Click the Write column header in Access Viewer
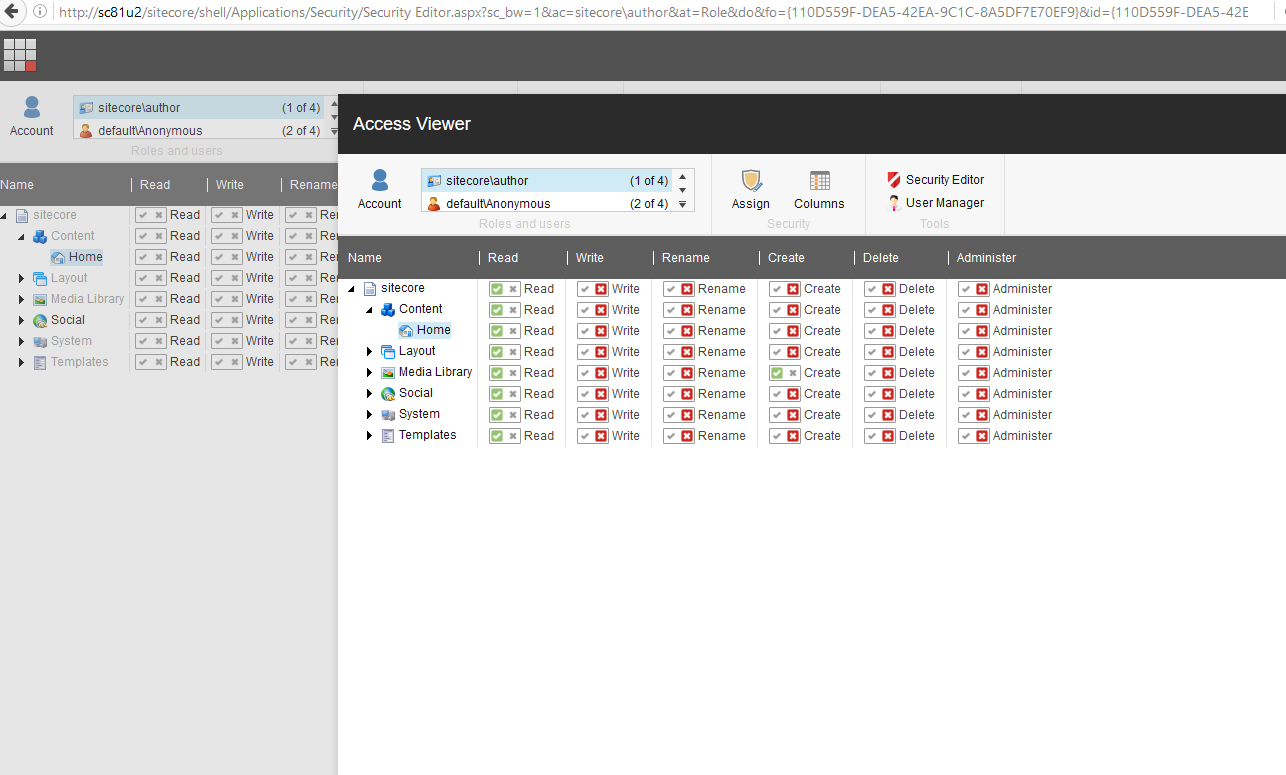 point(590,258)
